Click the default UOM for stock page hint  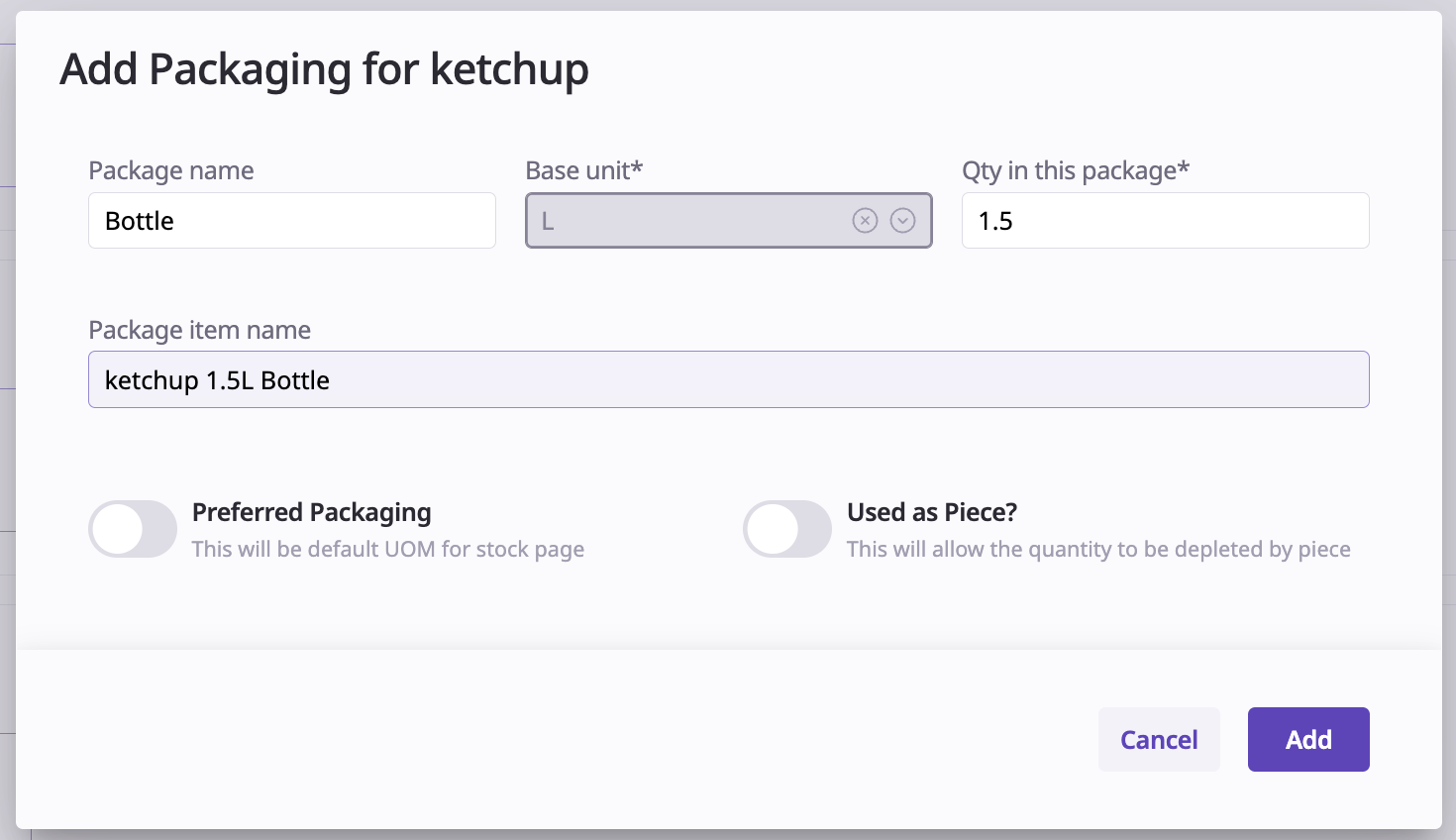(387, 549)
